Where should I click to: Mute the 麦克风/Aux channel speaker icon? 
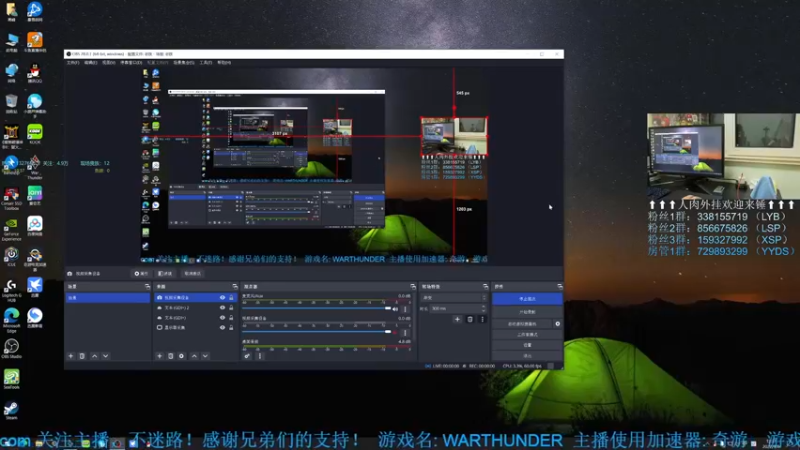click(x=395, y=309)
